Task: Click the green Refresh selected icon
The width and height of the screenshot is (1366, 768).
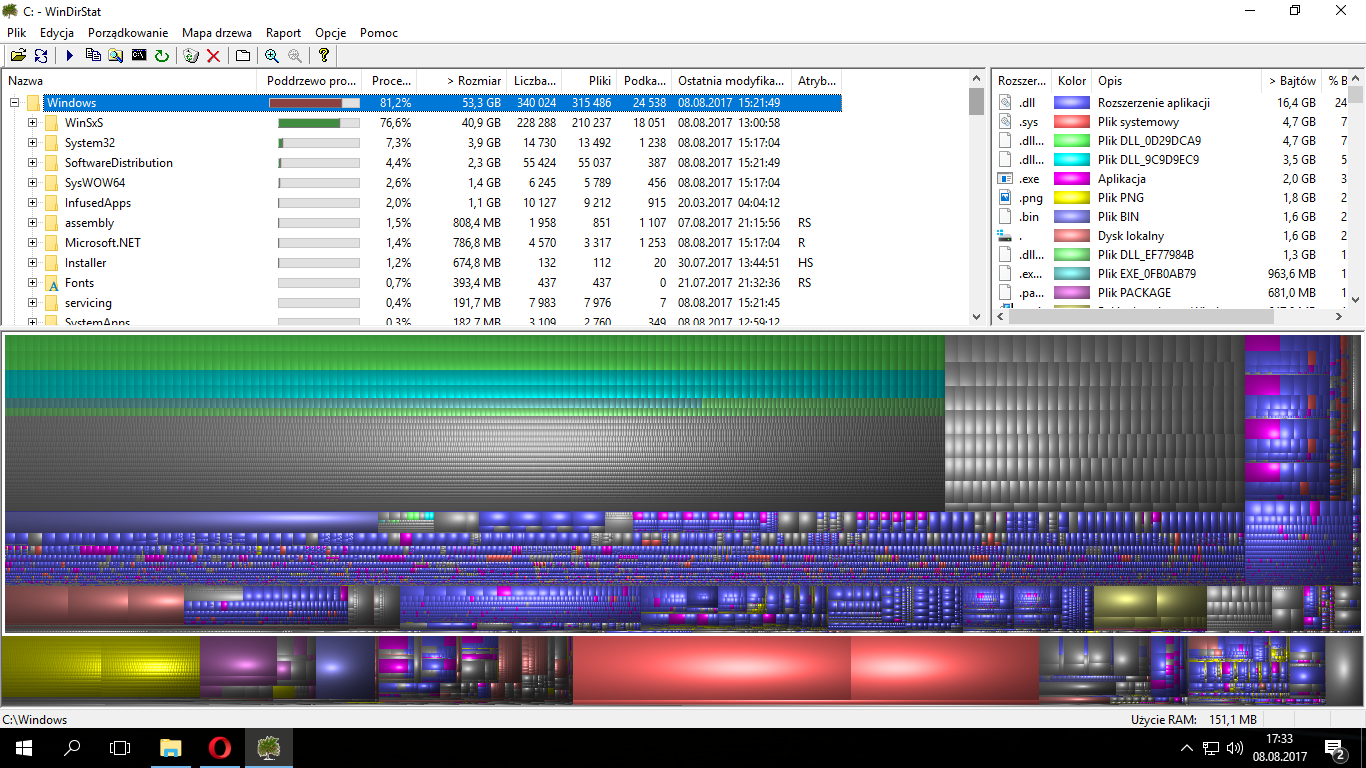Action: click(x=162, y=56)
